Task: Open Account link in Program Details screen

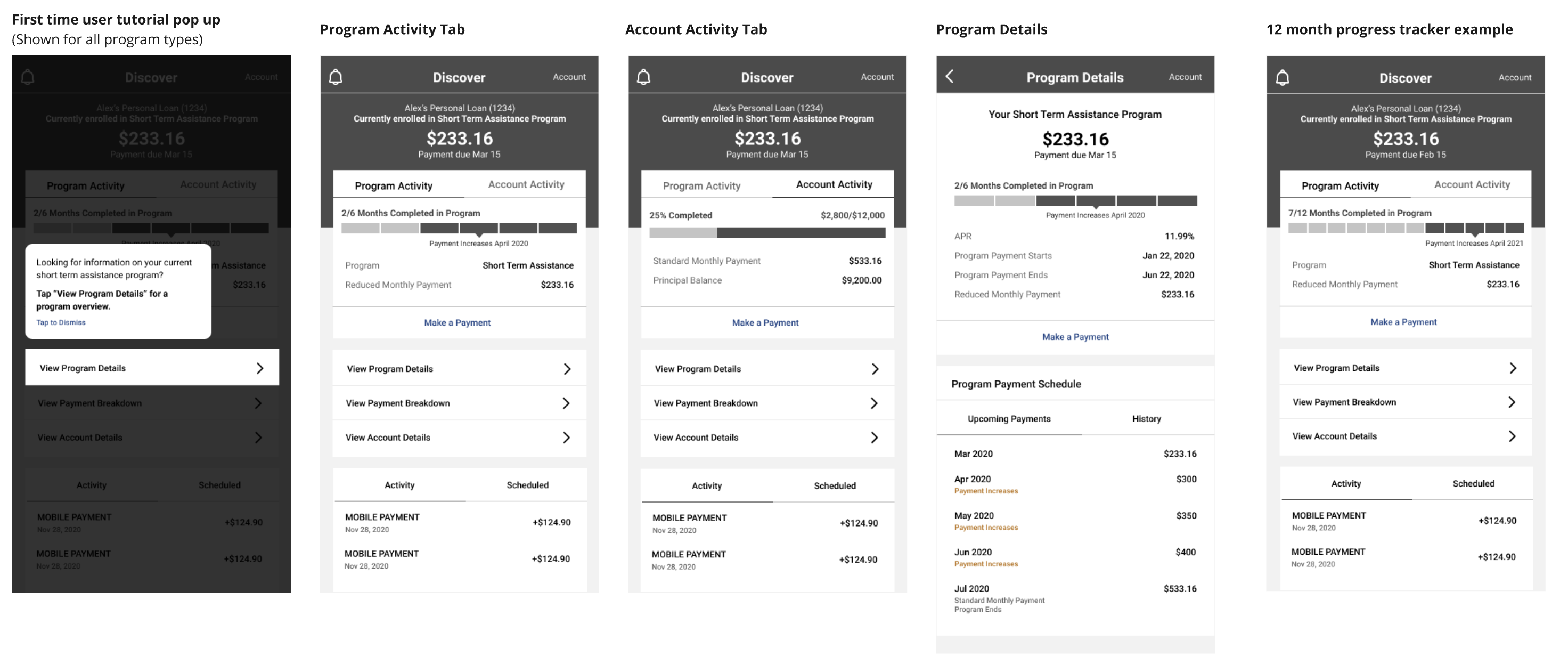Action: tap(1185, 77)
